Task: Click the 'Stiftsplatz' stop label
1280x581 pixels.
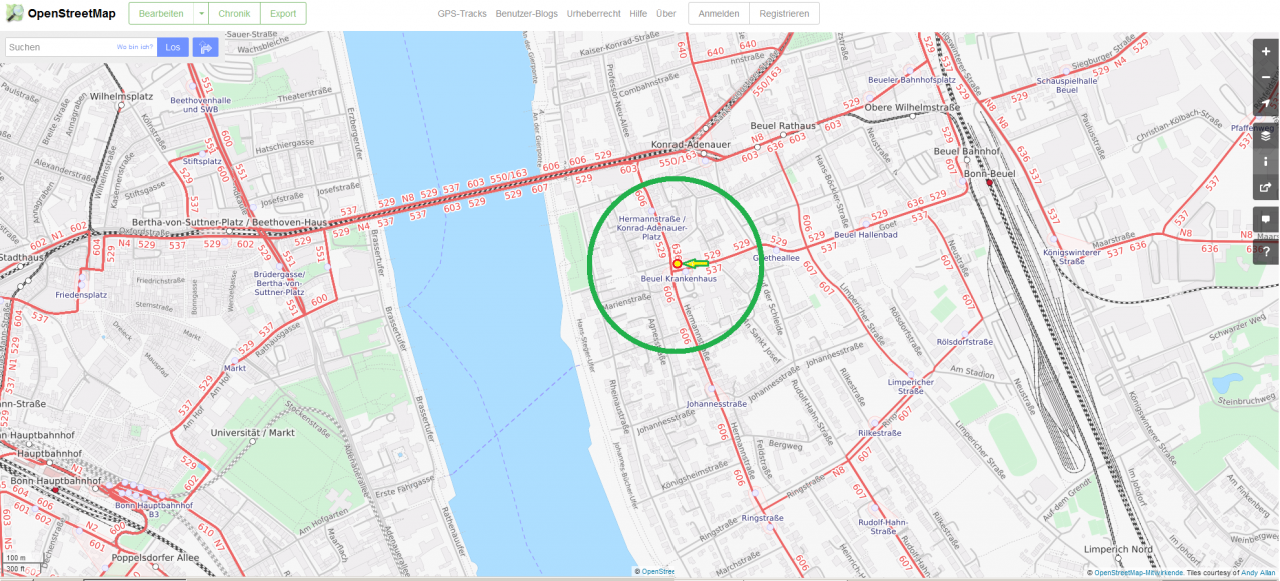Action: 202,161
